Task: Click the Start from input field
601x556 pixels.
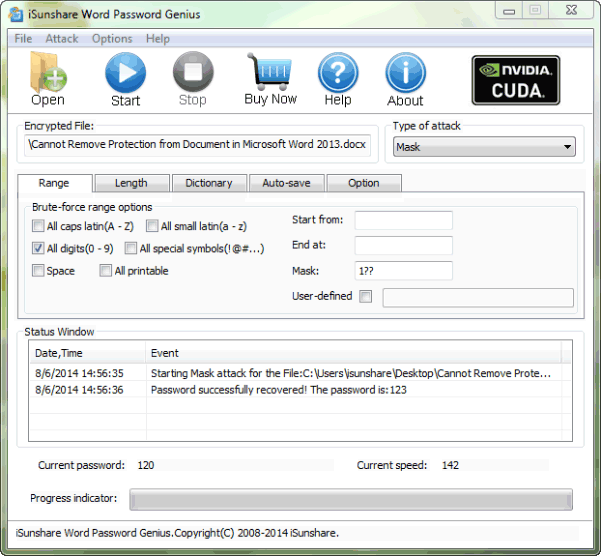Action: pos(404,220)
